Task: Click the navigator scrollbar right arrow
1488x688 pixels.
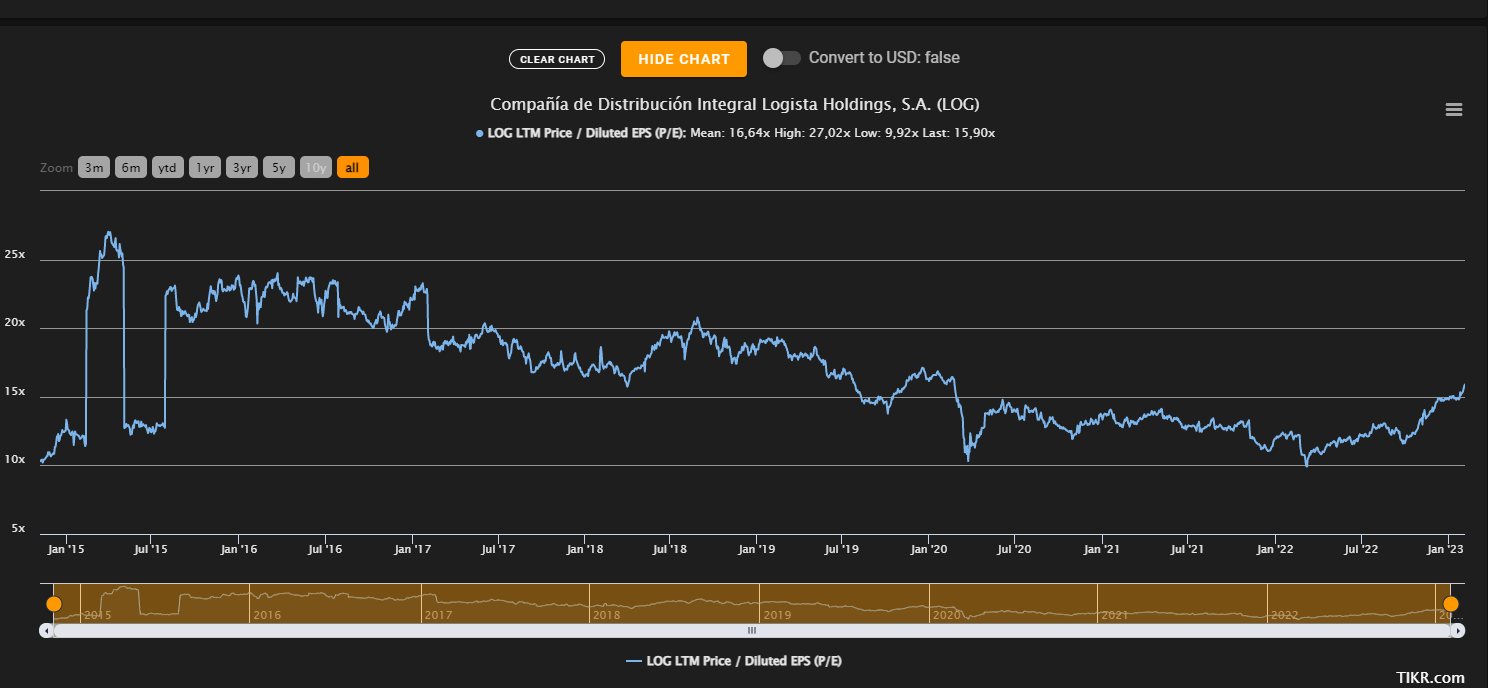Action: pos(1458,631)
